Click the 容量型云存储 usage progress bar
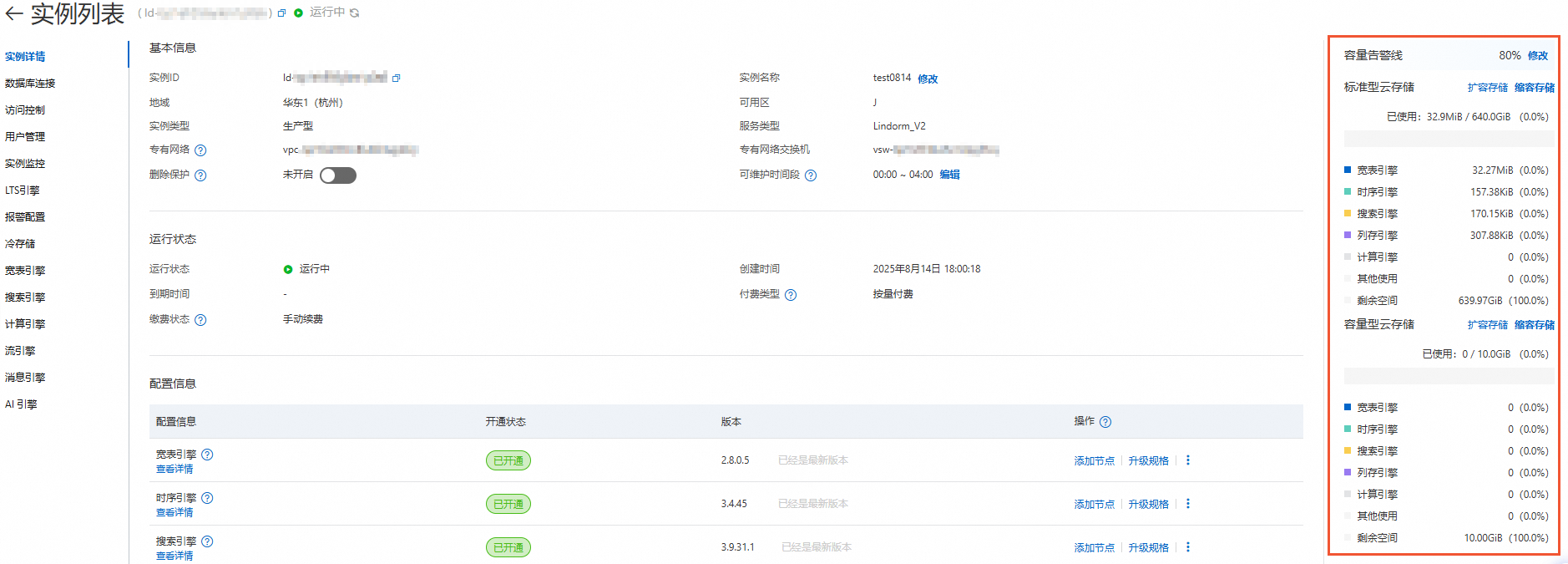Viewport: 1568px width, 564px height. point(1449,376)
